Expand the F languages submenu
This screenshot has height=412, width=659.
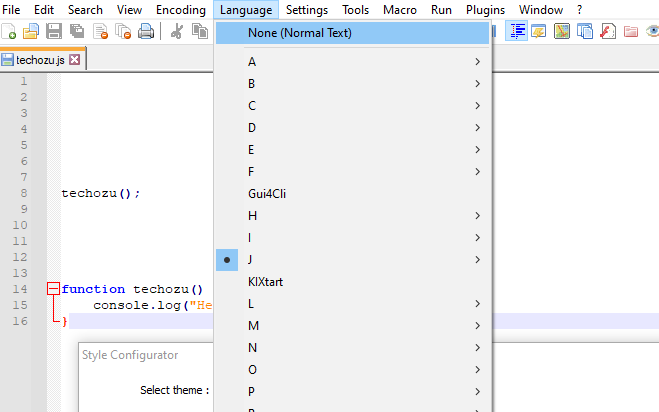pos(352,172)
